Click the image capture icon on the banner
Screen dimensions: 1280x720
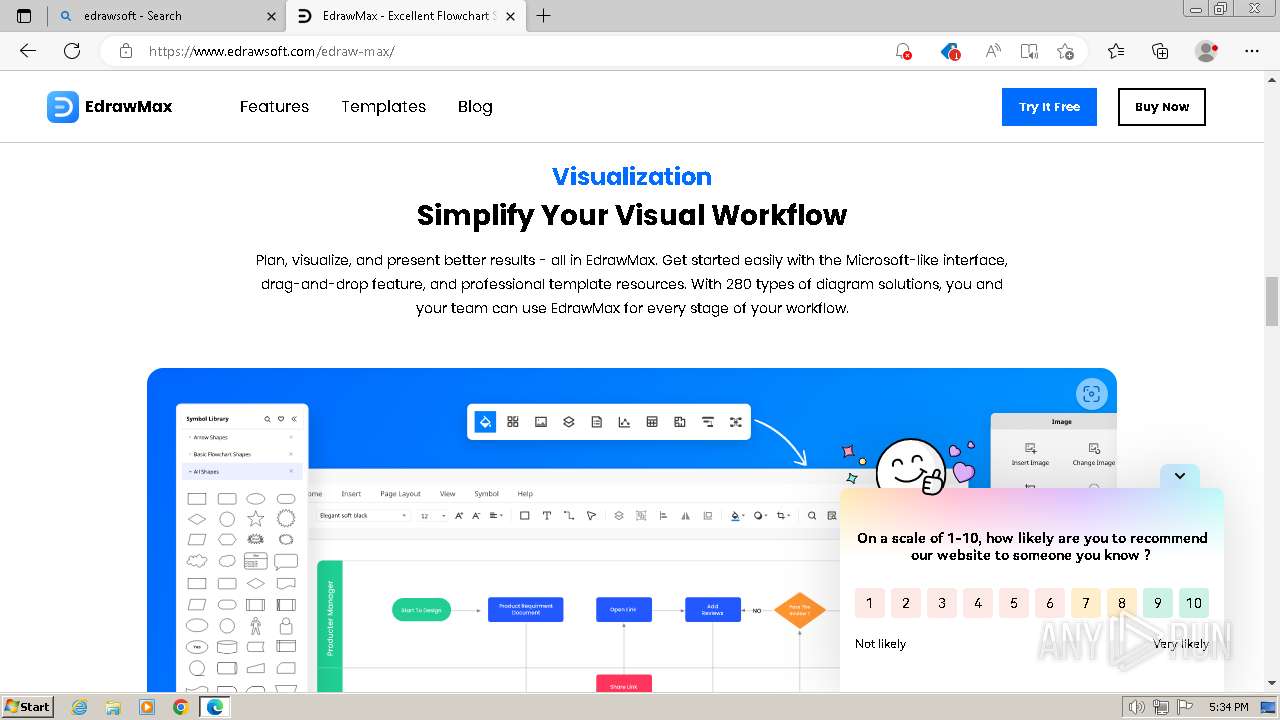coord(1091,393)
